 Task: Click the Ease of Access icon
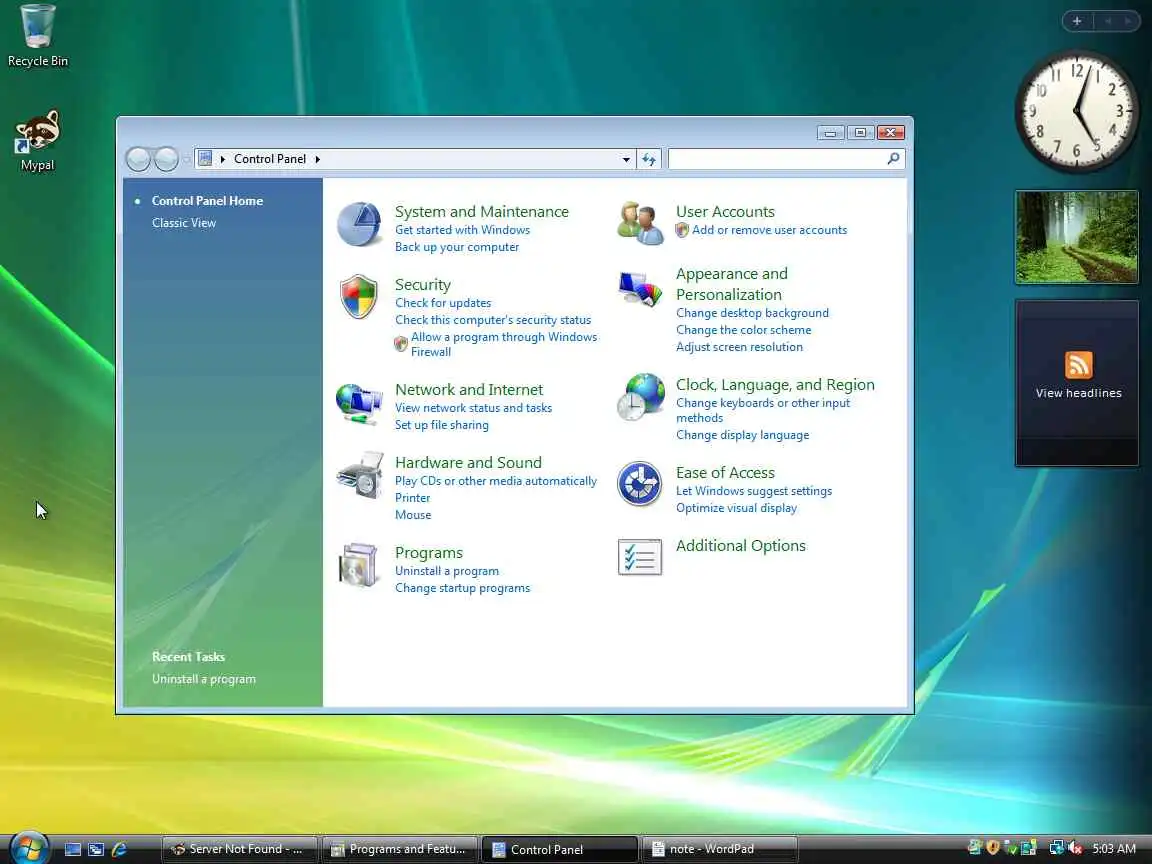(x=639, y=483)
